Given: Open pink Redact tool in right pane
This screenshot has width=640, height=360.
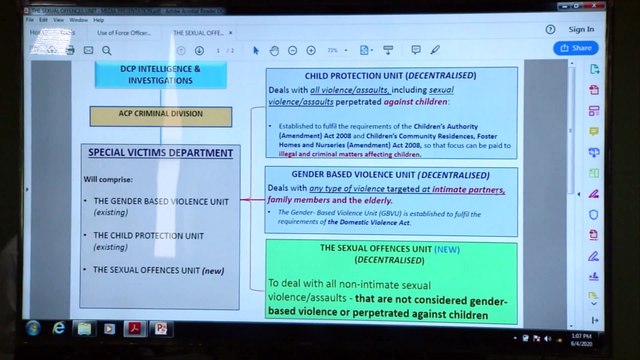Looking at the screenshot, I should (594, 194).
